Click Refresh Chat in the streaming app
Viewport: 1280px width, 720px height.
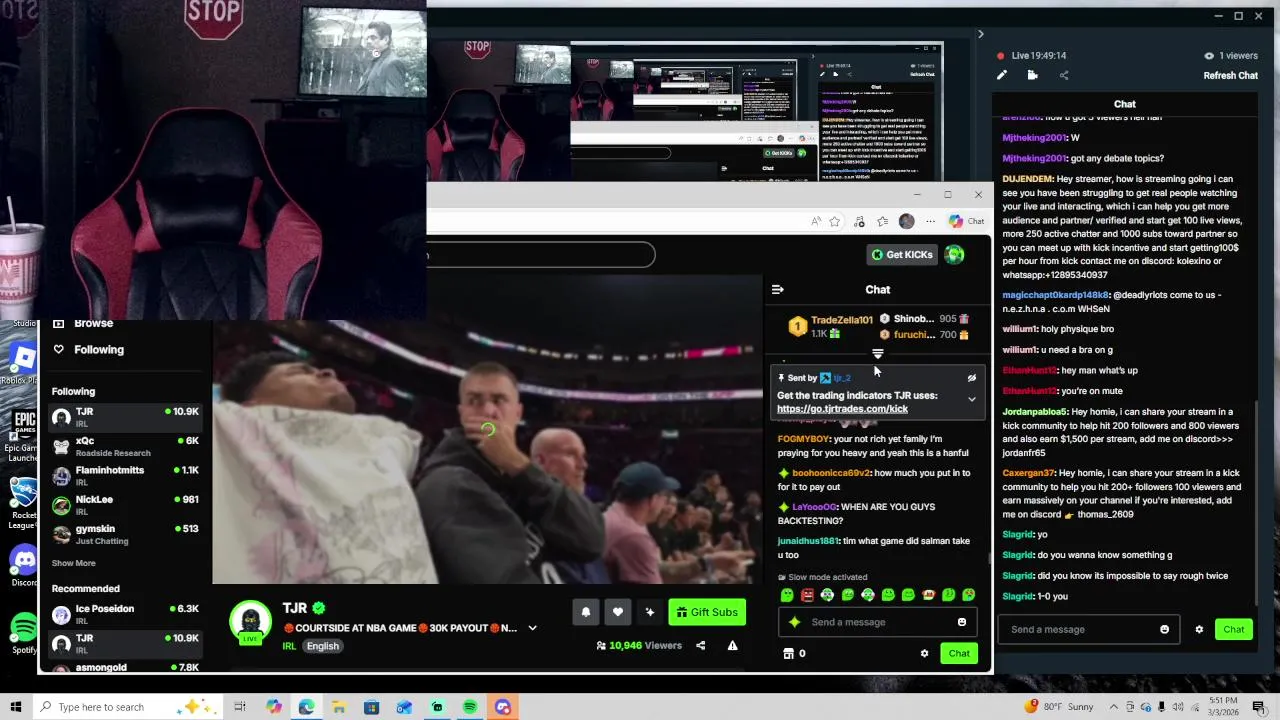click(1230, 76)
